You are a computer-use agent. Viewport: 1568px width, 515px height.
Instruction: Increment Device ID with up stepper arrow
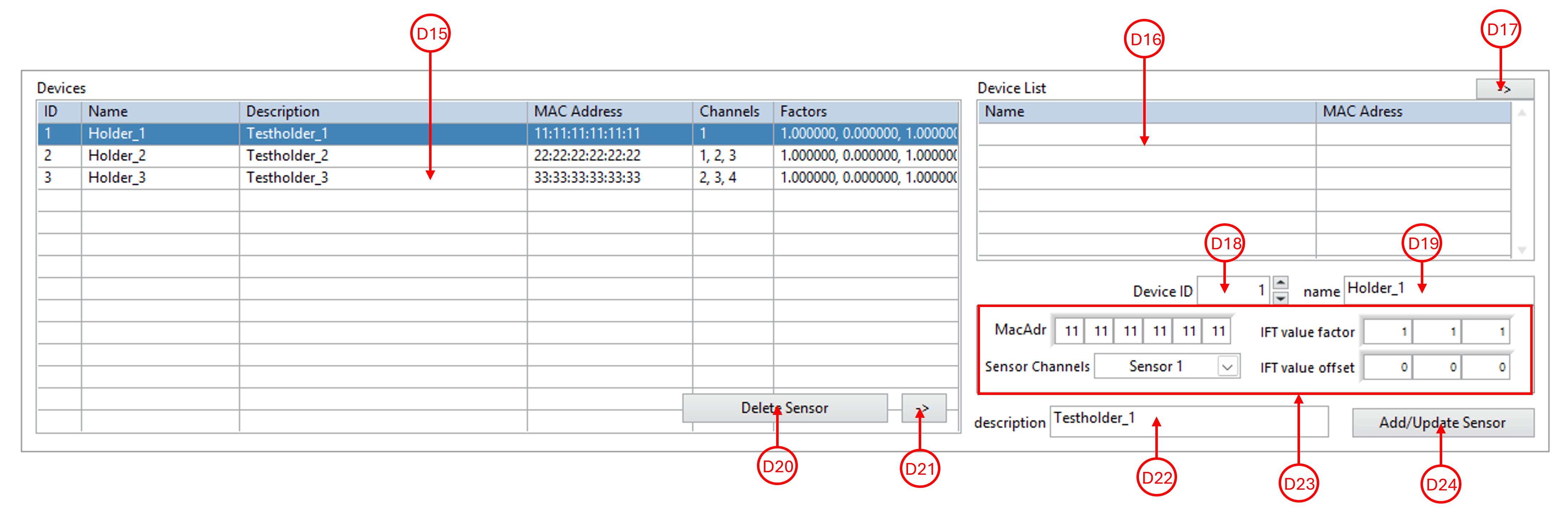click(1281, 283)
